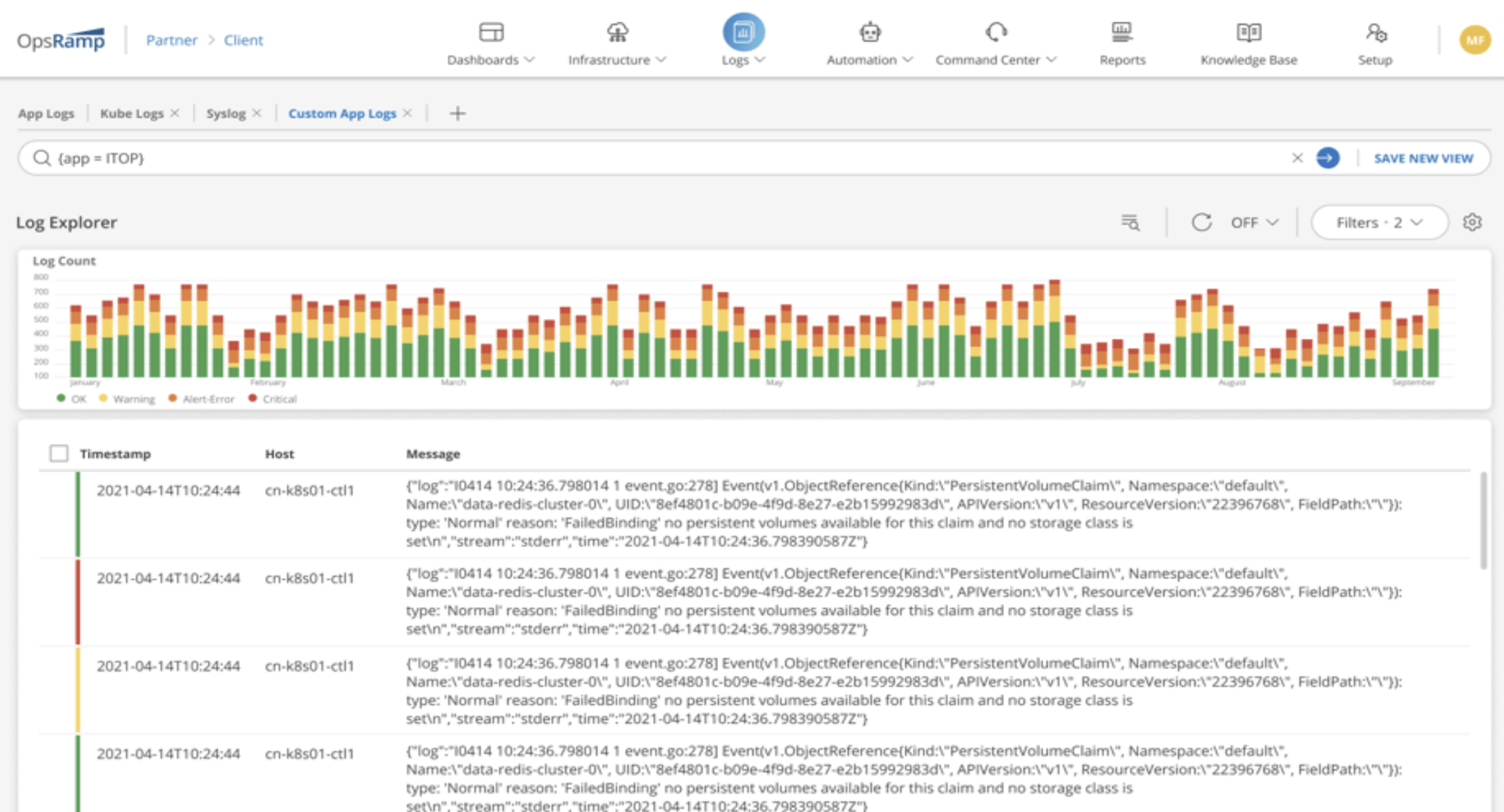Click SAVE NEW VIEW
Viewport: 1504px width, 812px height.
1423,158
